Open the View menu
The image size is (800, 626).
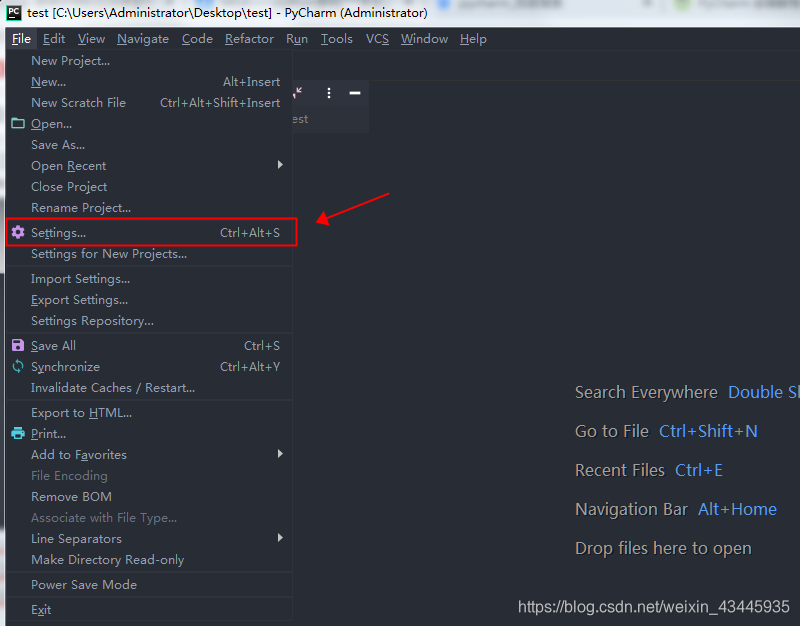(x=91, y=39)
